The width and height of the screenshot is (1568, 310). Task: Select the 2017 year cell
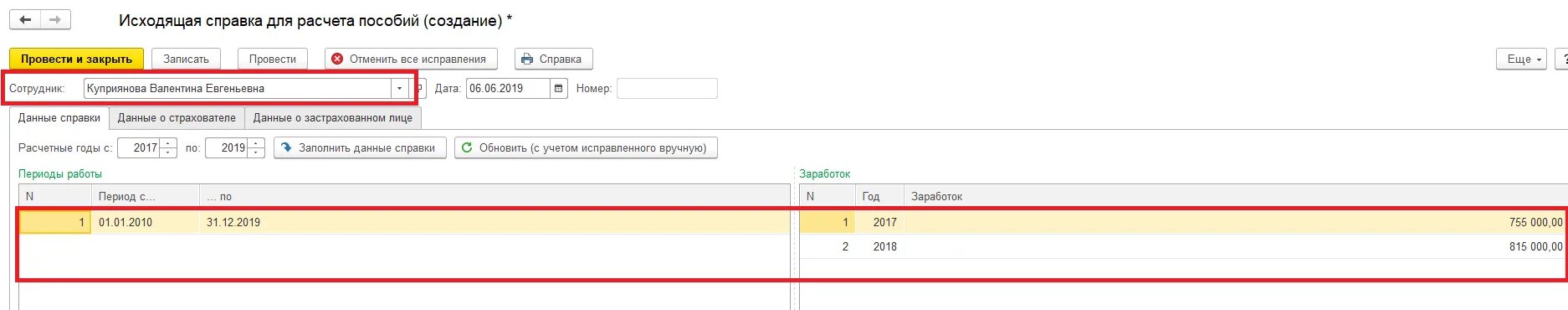coord(879,222)
